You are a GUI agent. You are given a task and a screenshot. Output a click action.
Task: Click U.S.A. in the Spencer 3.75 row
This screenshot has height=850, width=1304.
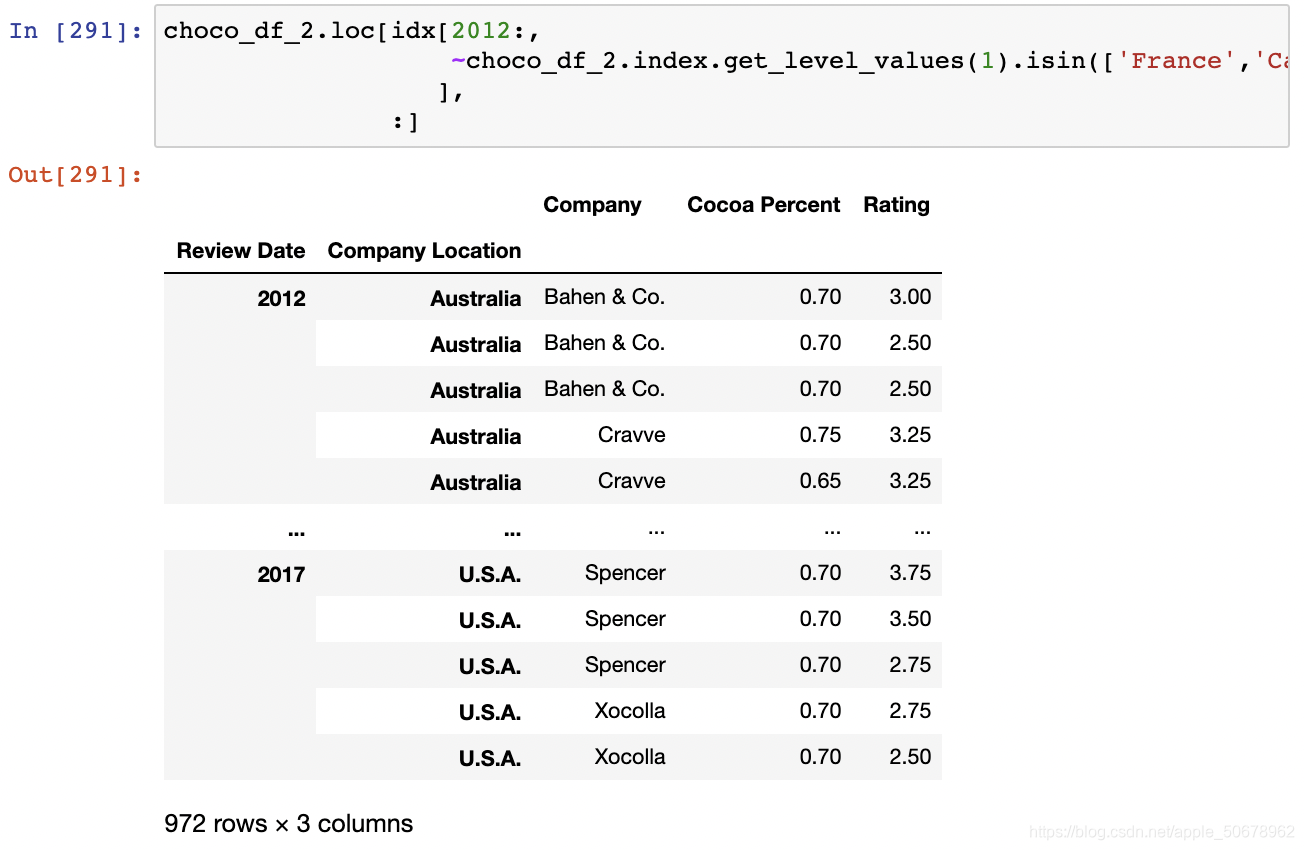click(490, 574)
